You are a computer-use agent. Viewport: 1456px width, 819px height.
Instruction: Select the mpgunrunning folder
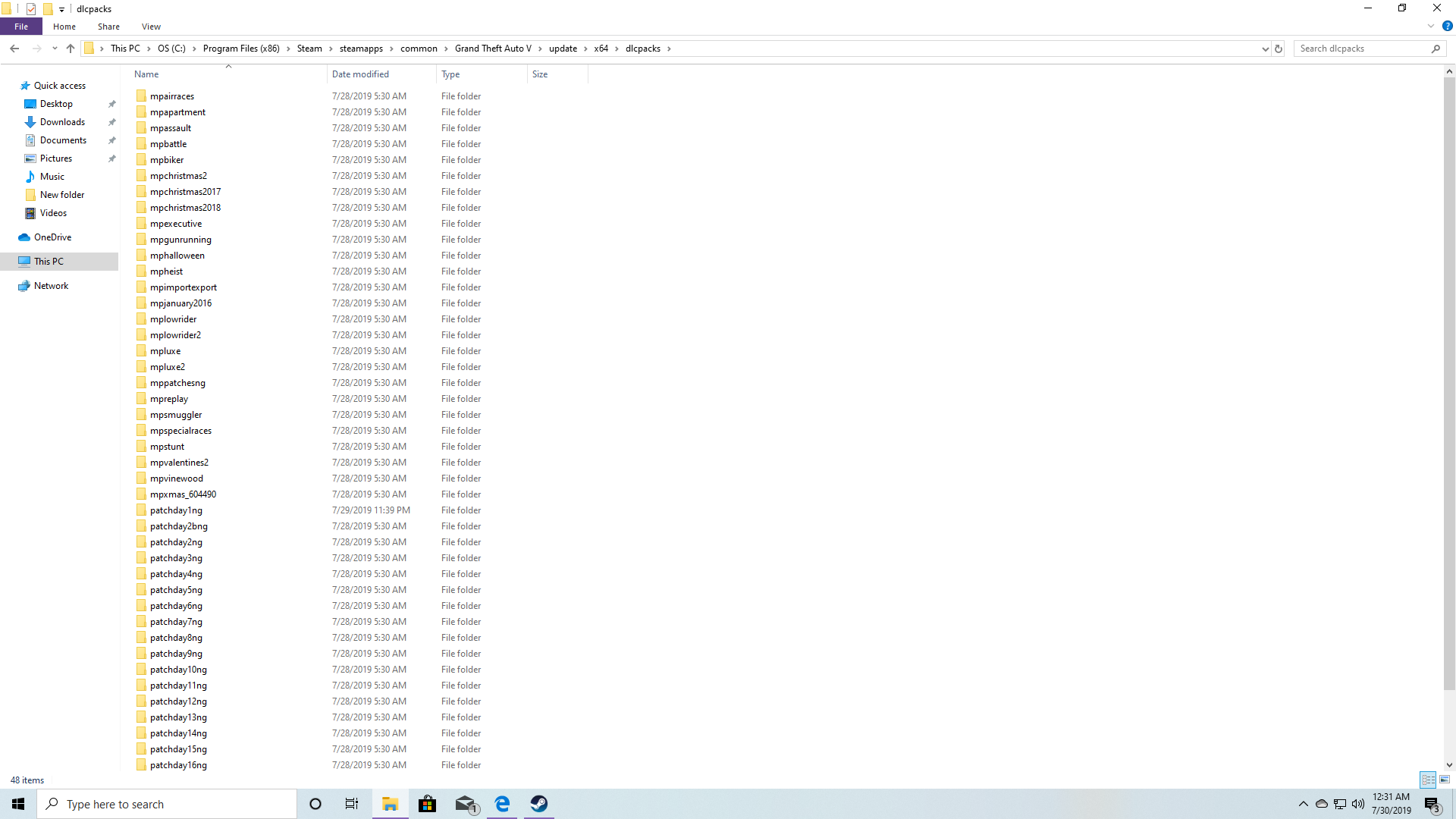coord(180,240)
